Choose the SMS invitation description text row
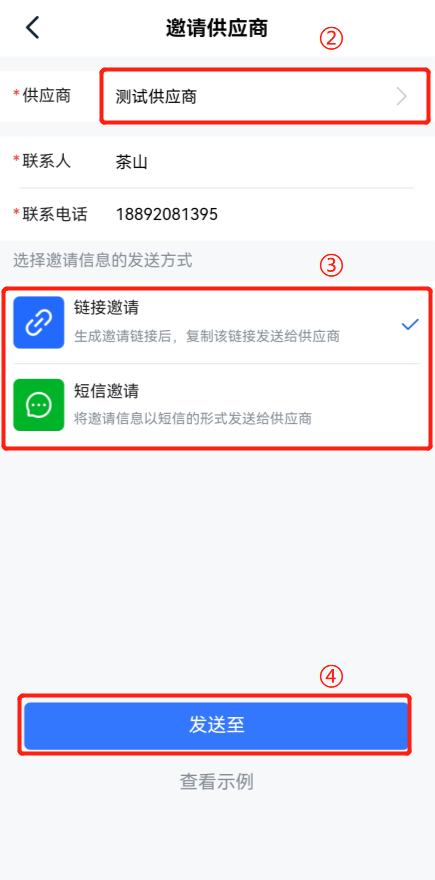 pyautogui.click(x=193, y=419)
